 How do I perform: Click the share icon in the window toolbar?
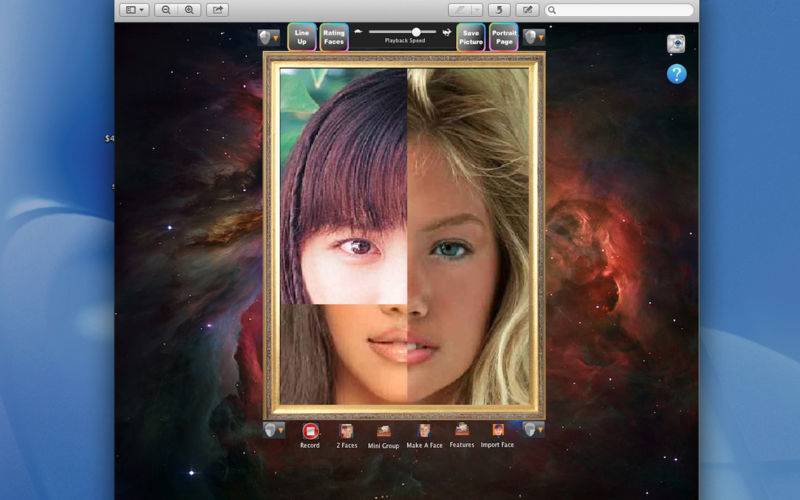(x=218, y=10)
